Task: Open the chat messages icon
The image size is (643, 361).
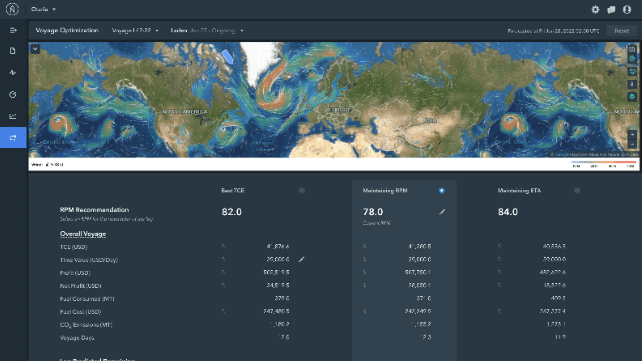Action: click(x=611, y=9)
